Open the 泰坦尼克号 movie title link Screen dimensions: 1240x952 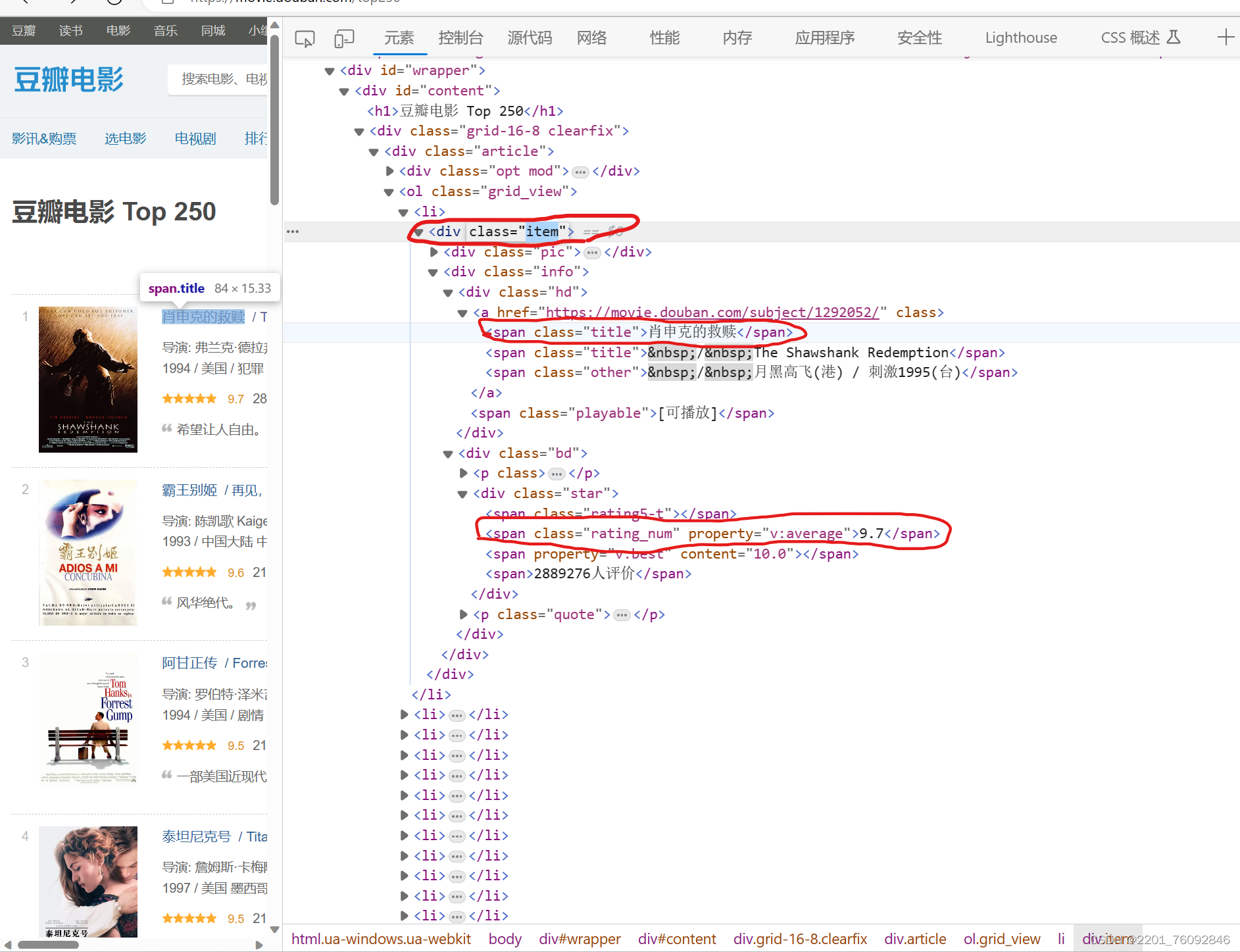(197, 837)
